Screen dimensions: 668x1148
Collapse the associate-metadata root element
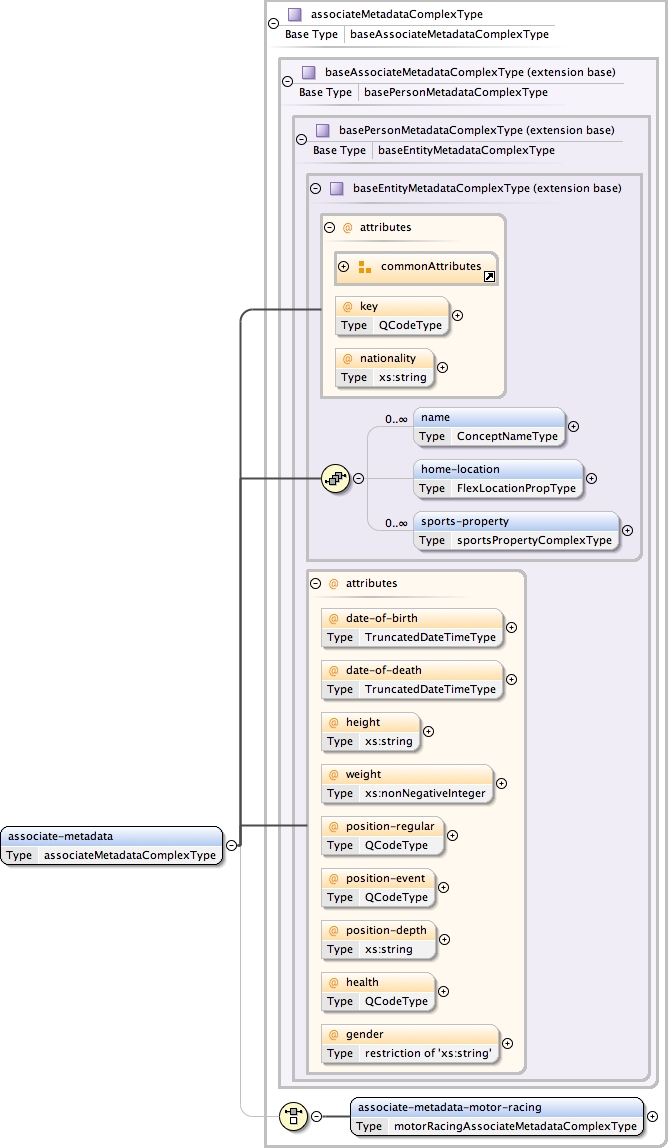coord(231,845)
